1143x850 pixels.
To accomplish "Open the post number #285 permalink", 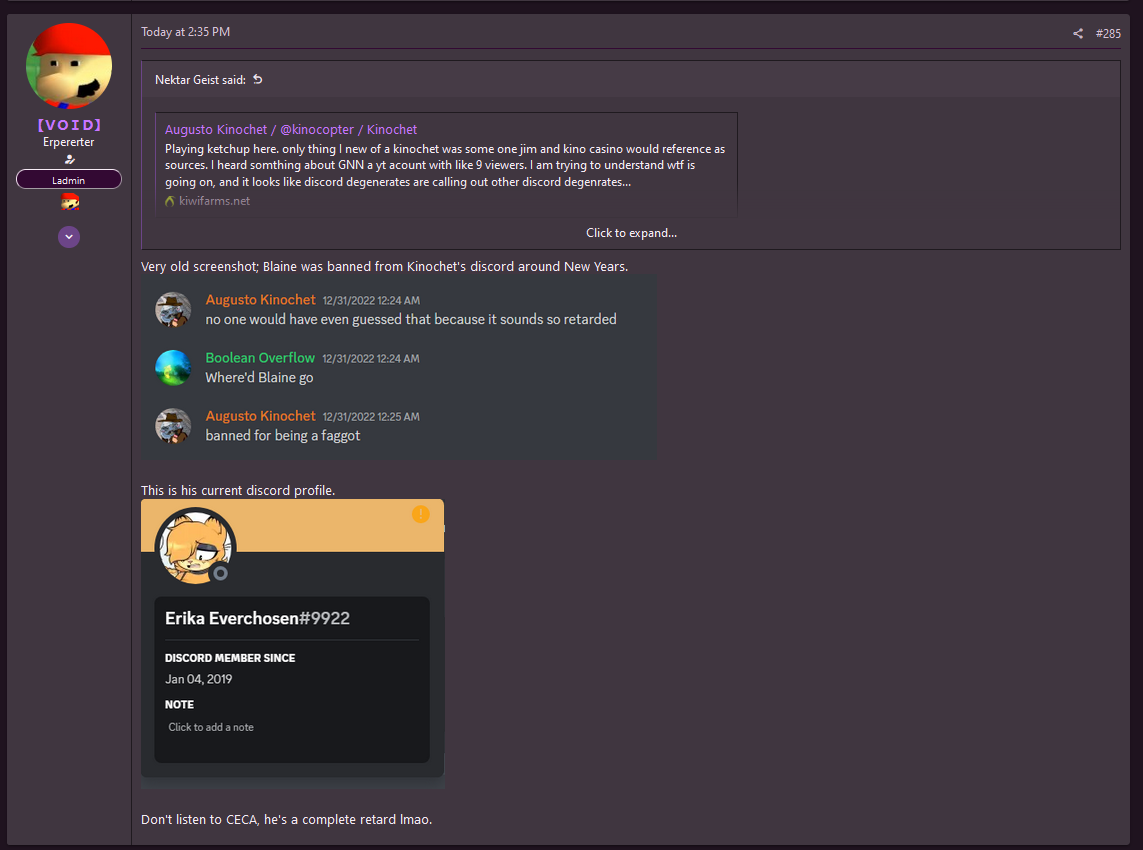I will coord(1107,34).
